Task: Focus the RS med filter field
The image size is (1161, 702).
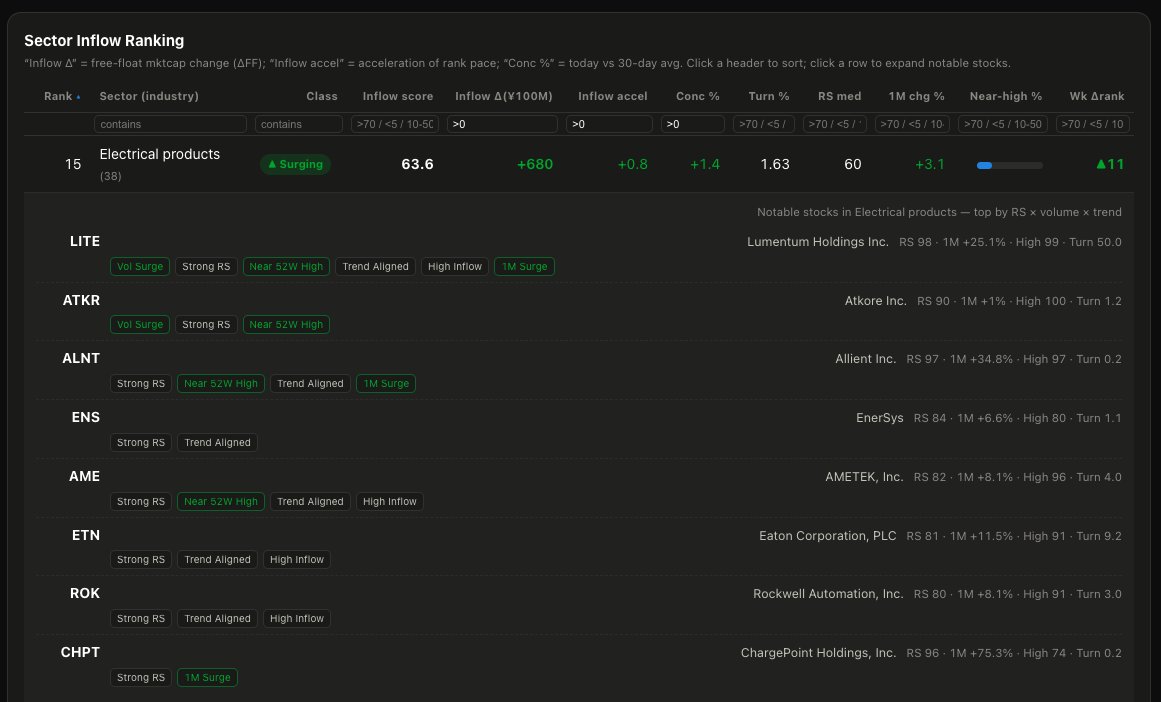Action: (x=834, y=124)
